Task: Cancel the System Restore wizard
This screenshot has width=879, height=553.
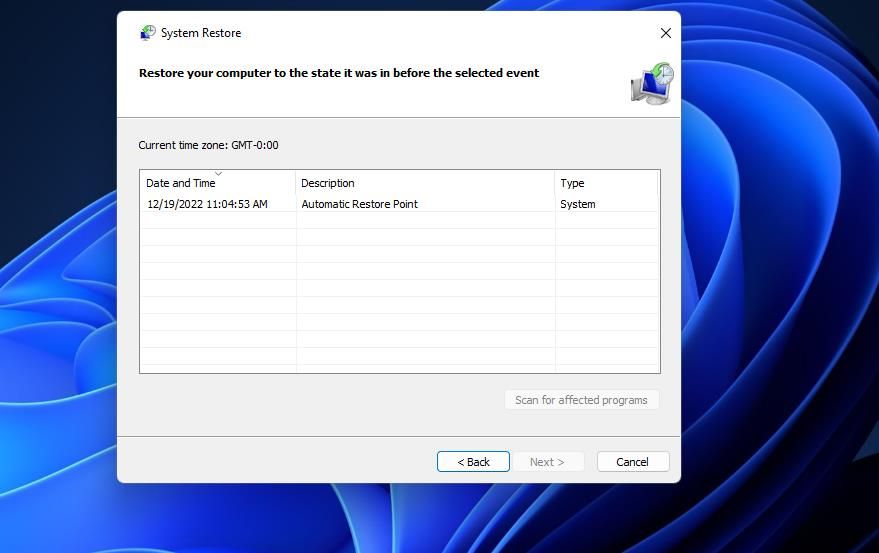Action: [x=633, y=462]
